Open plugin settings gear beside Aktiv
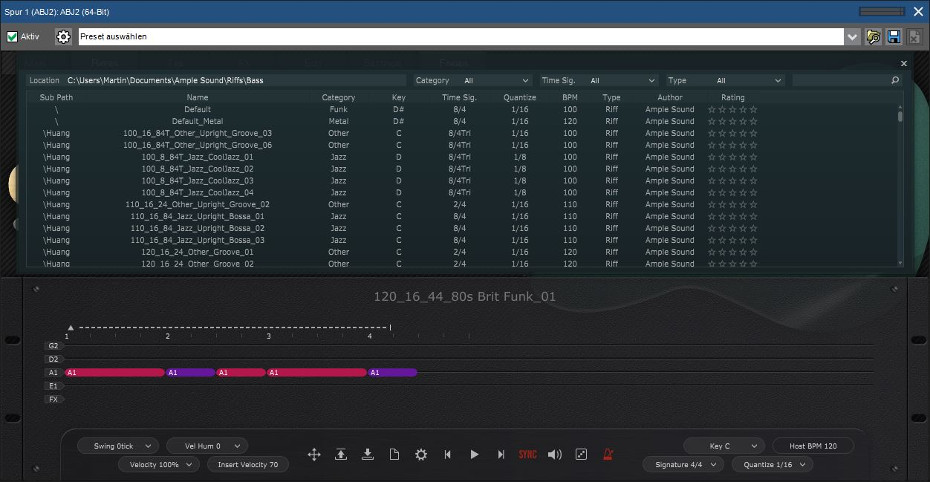 click(x=63, y=37)
